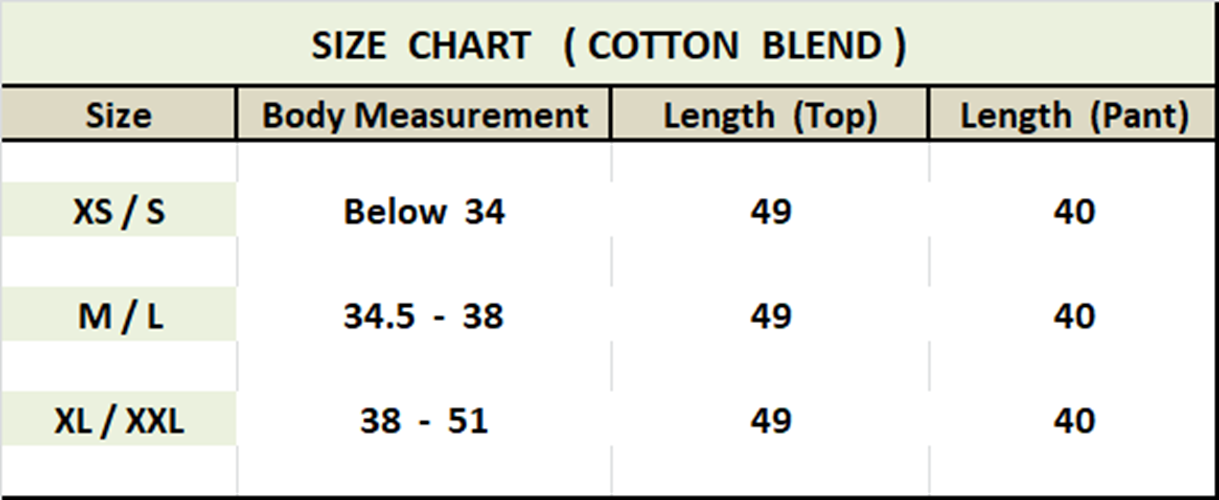The height and width of the screenshot is (500, 1219).
Task: Select the XL / XXL size cell
Action: point(118,420)
